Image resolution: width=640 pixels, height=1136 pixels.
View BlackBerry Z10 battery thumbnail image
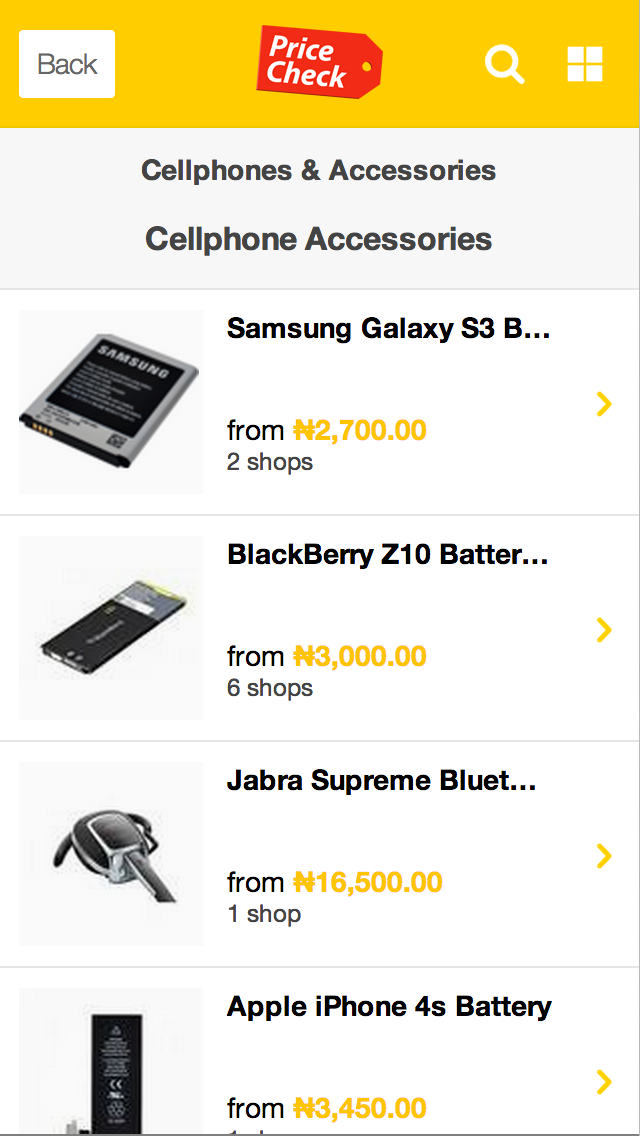tap(111, 628)
